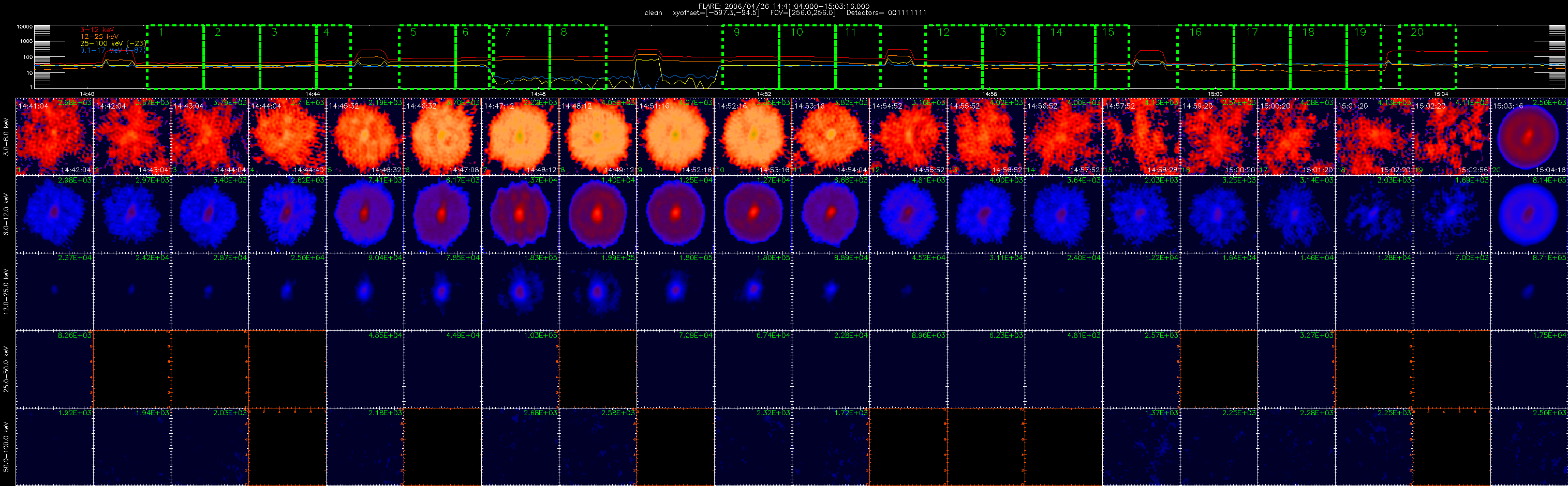Click the 3.0-6.0 keV row label
The width and height of the screenshot is (1568, 486).
tap(6, 137)
